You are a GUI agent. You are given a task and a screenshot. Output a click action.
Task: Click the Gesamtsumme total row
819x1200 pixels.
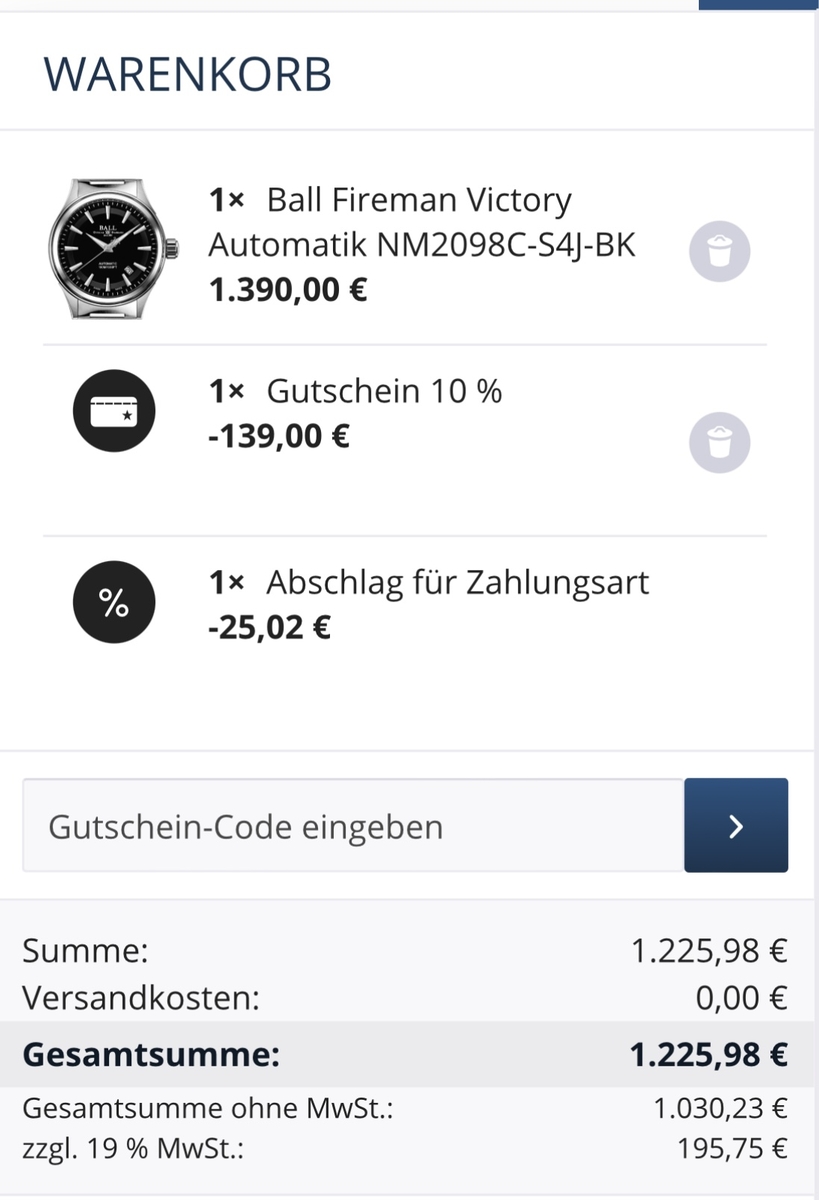409,1054
